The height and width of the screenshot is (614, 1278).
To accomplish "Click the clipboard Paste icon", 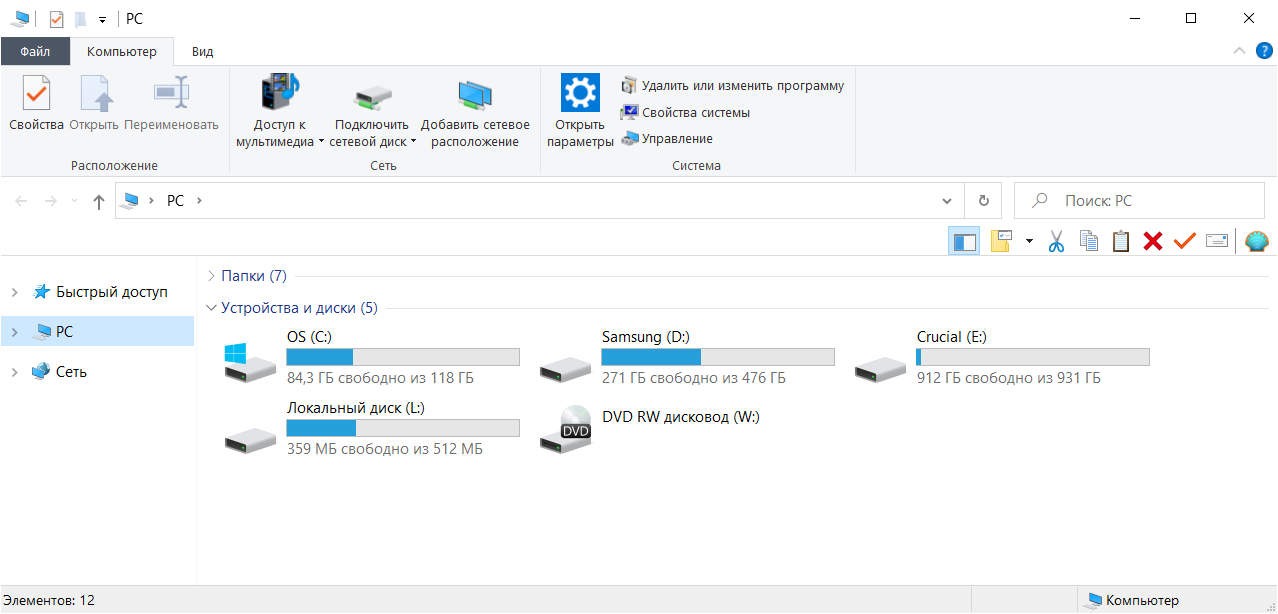I will point(1121,241).
